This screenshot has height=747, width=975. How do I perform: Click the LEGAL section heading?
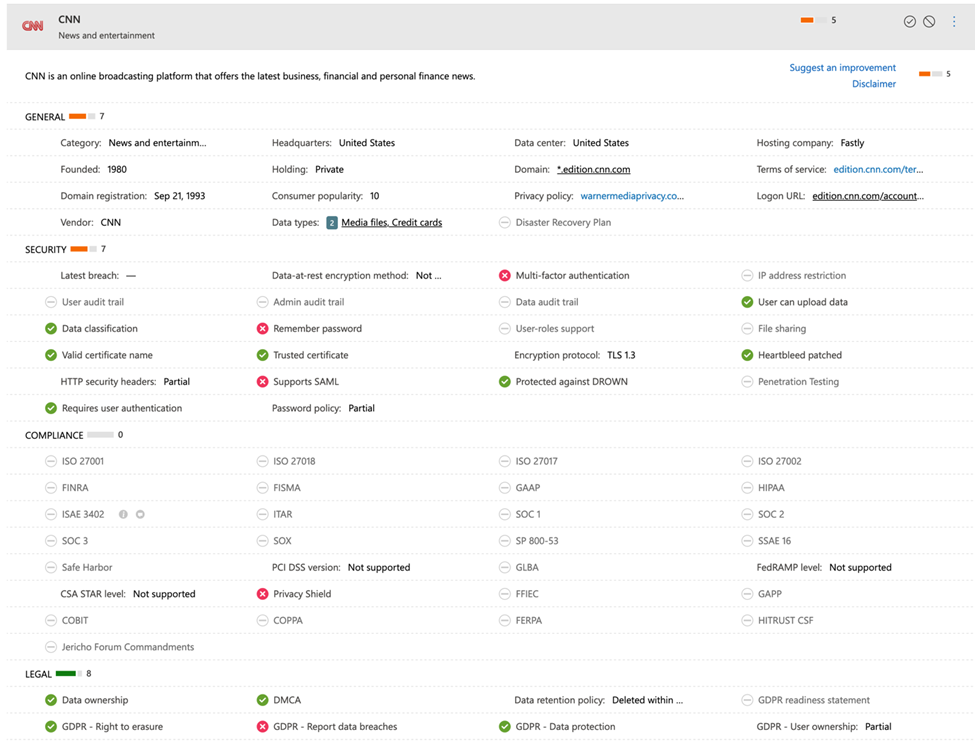click(x=38, y=674)
